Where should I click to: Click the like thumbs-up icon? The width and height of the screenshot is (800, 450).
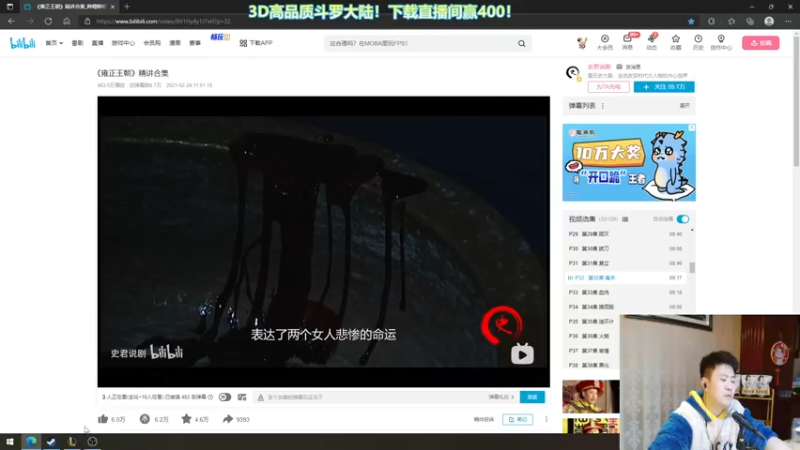103,419
